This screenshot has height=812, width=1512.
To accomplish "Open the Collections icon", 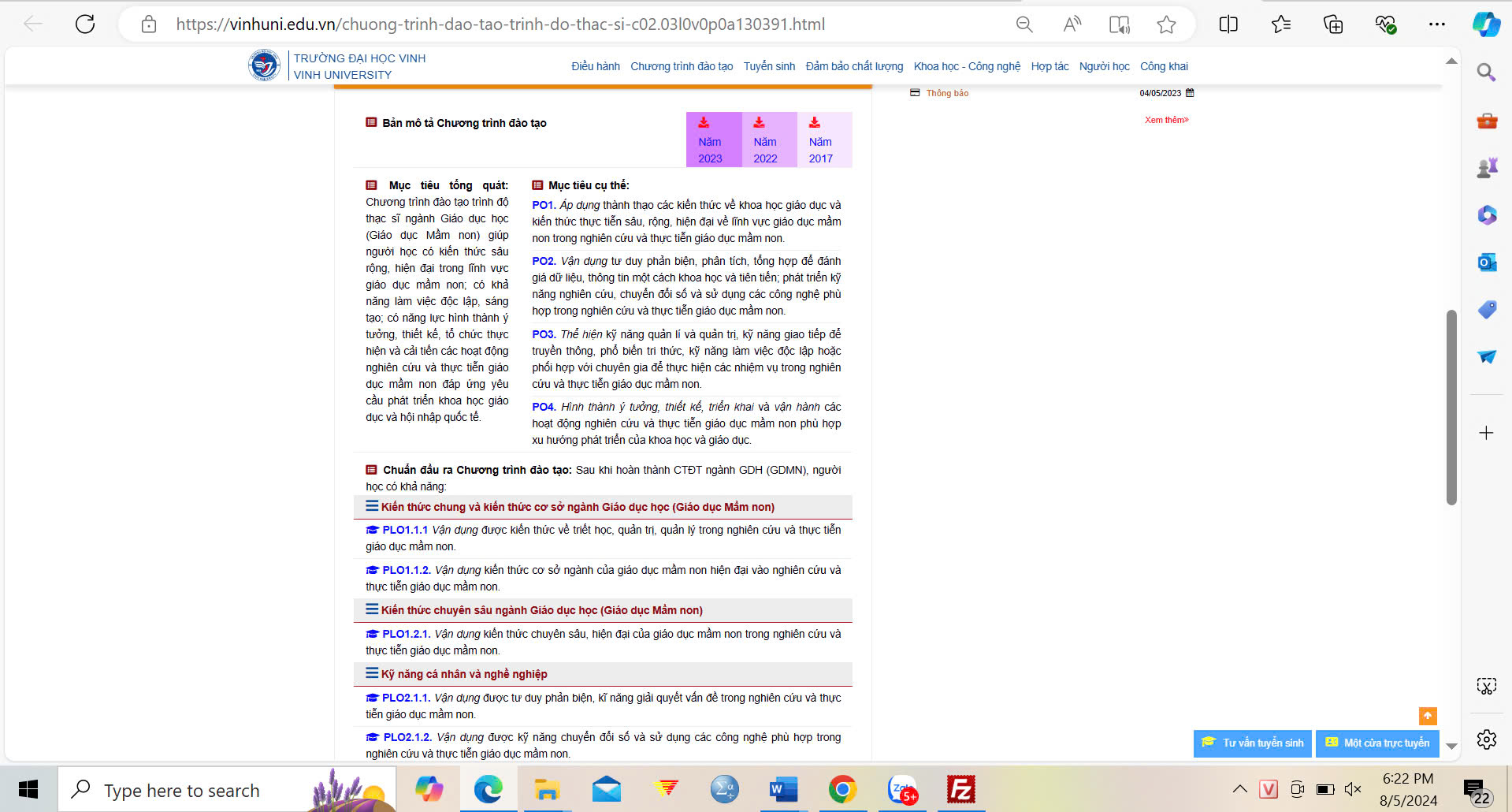I will point(1333,24).
